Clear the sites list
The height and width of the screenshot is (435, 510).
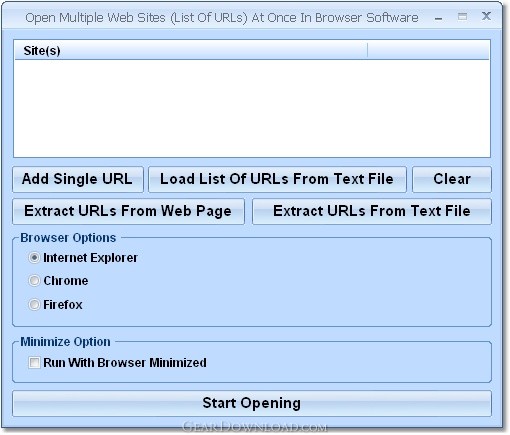[x=452, y=179]
